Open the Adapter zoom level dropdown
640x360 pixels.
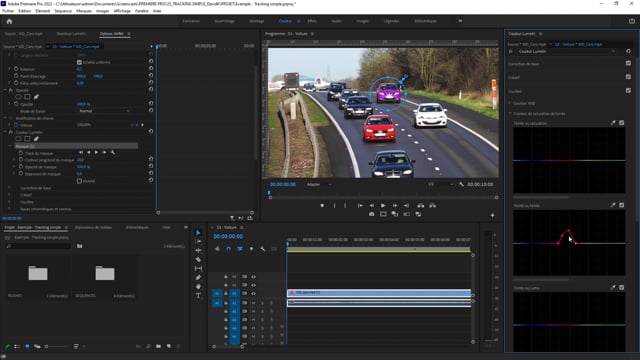pyautogui.click(x=318, y=184)
